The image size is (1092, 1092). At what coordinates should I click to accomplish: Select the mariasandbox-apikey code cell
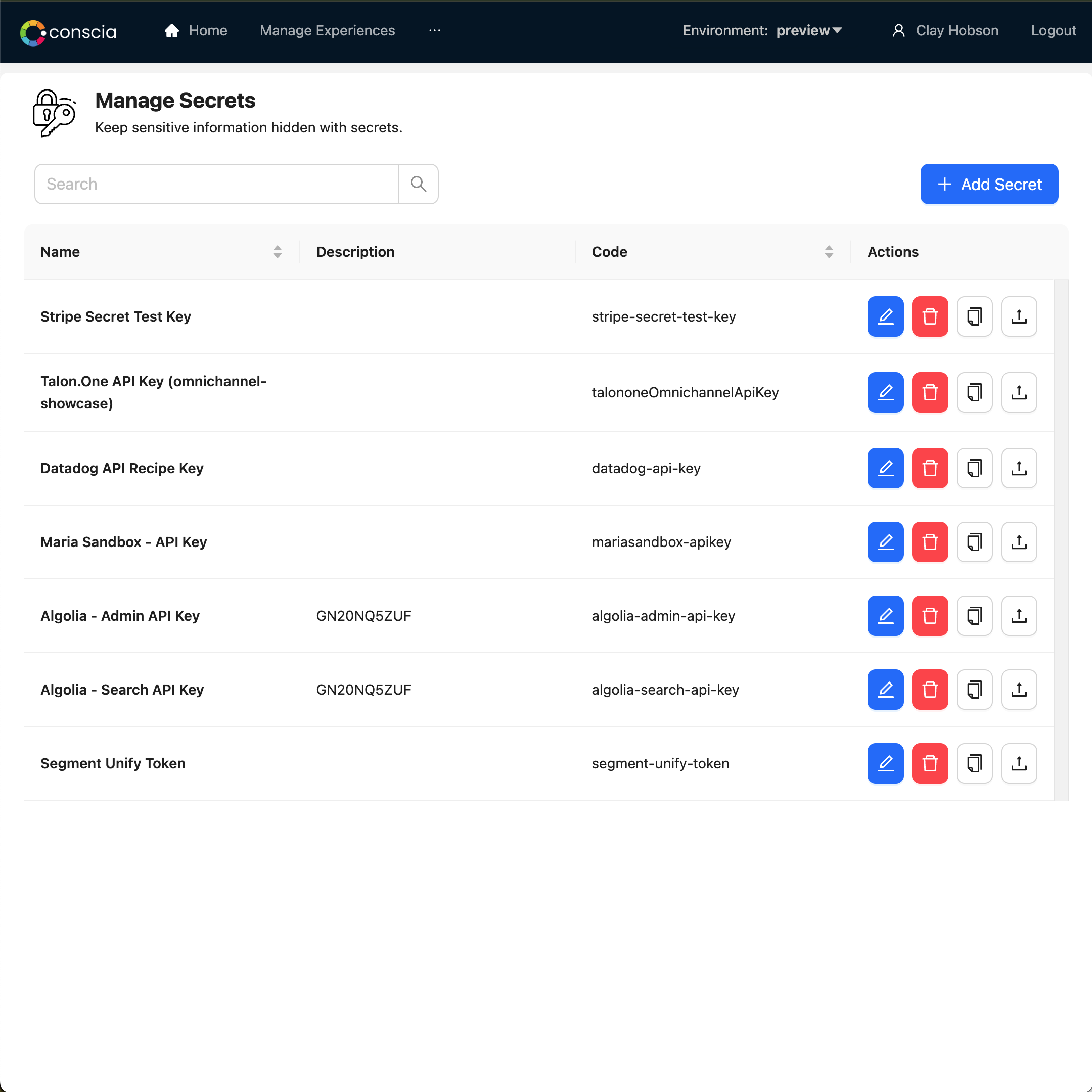coord(661,542)
